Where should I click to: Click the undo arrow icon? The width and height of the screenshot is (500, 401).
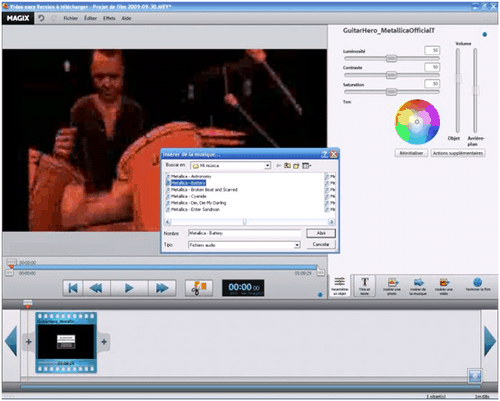coord(41,18)
